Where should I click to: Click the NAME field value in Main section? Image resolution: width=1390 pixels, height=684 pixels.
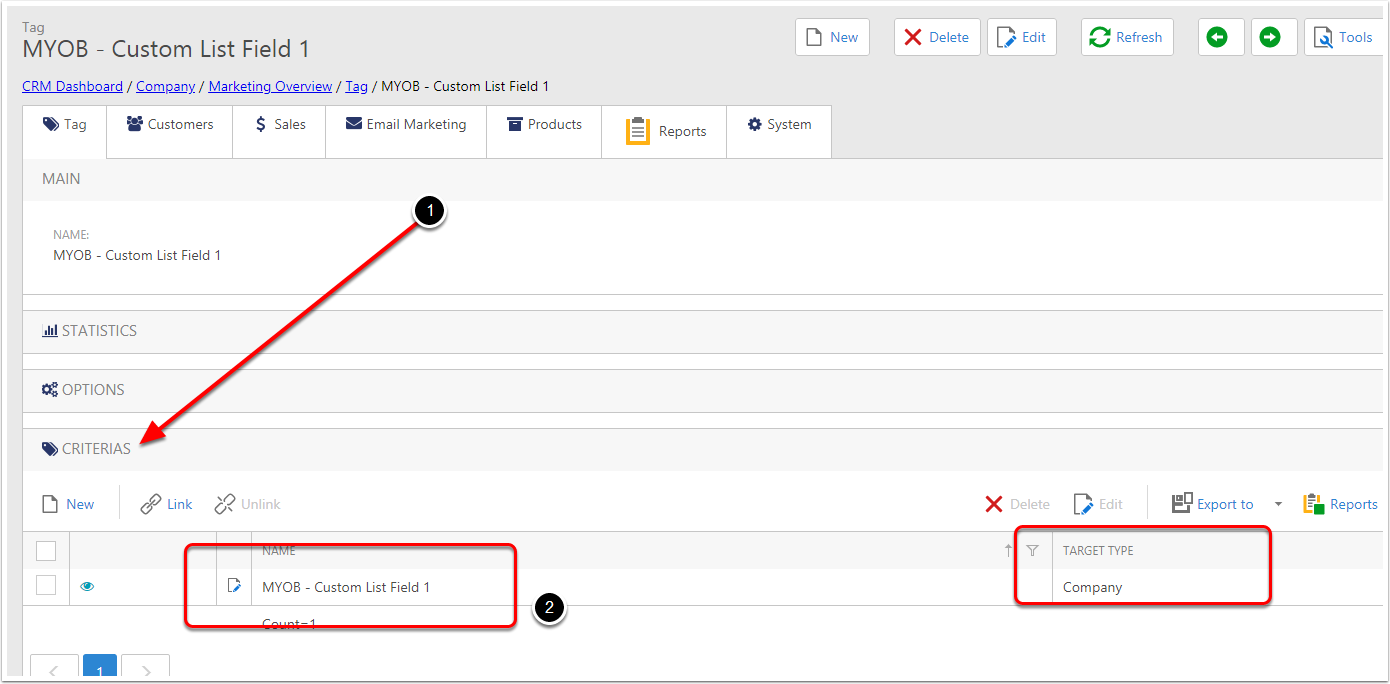tap(137, 255)
